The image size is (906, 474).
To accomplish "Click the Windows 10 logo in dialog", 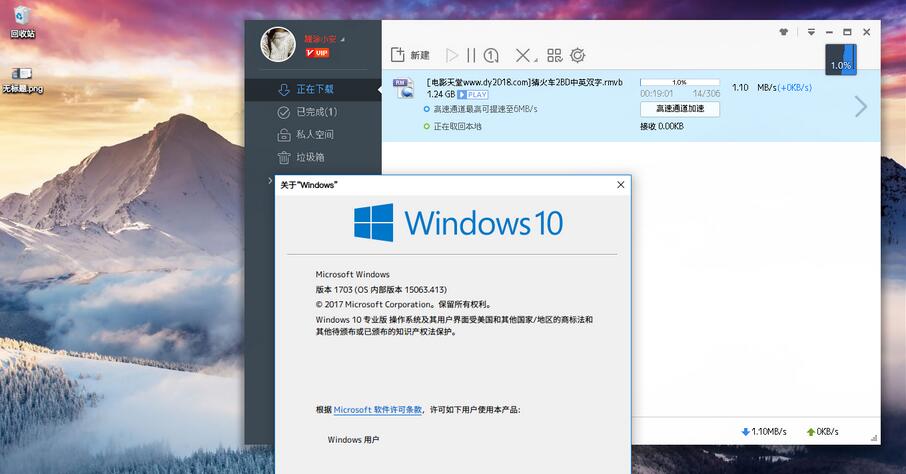I will tap(458, 223).
